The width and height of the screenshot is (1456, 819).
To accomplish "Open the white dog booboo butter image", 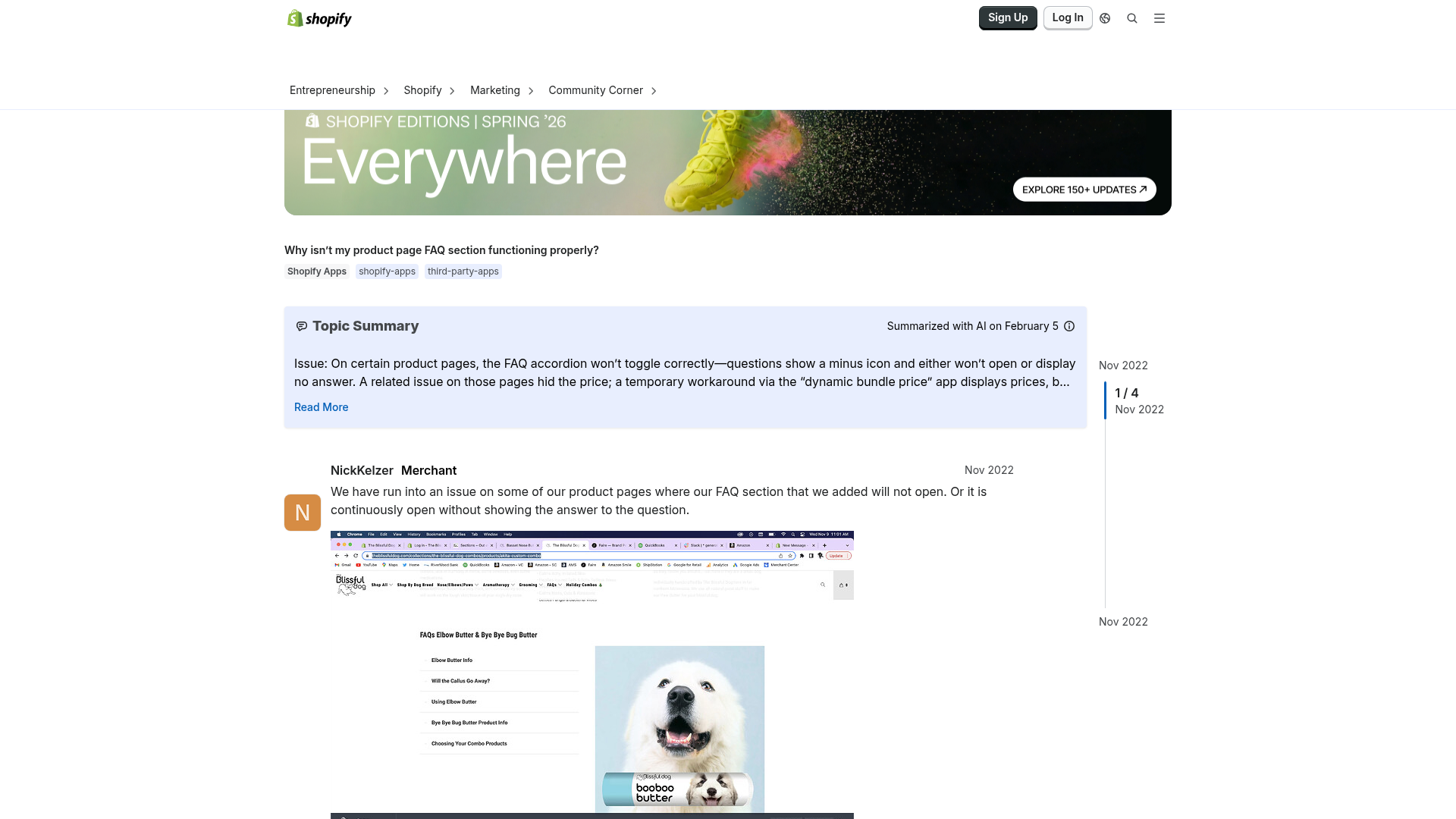I will pyautogui.click(x=679, y=730).
